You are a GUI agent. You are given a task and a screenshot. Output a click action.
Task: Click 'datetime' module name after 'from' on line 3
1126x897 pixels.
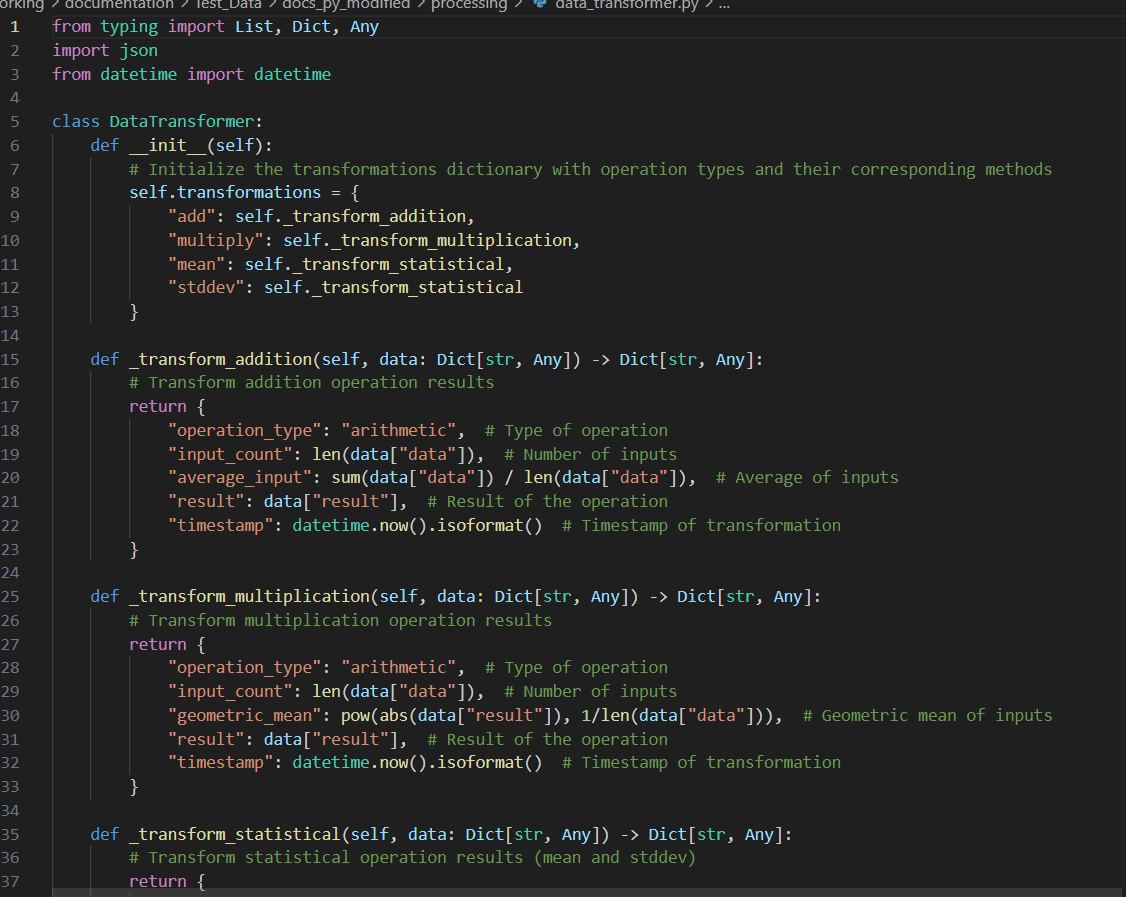coord(139,75)
